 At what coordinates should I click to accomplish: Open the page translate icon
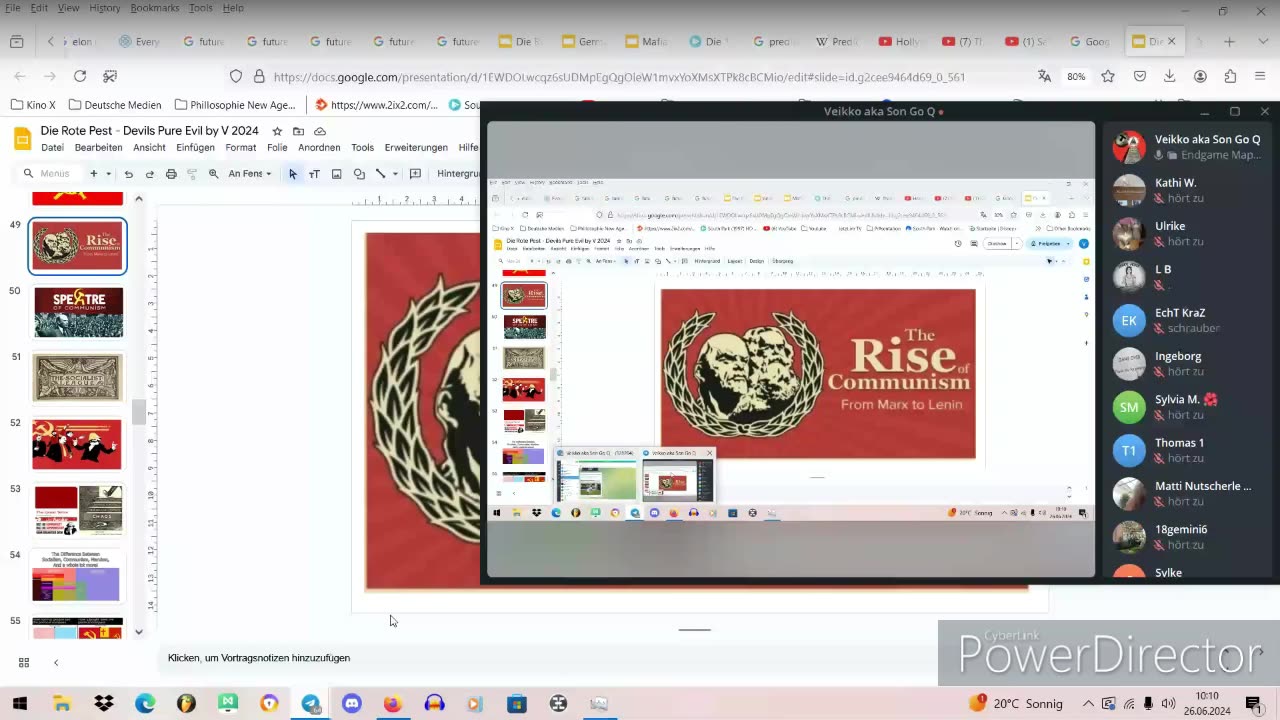[1045, 76]
